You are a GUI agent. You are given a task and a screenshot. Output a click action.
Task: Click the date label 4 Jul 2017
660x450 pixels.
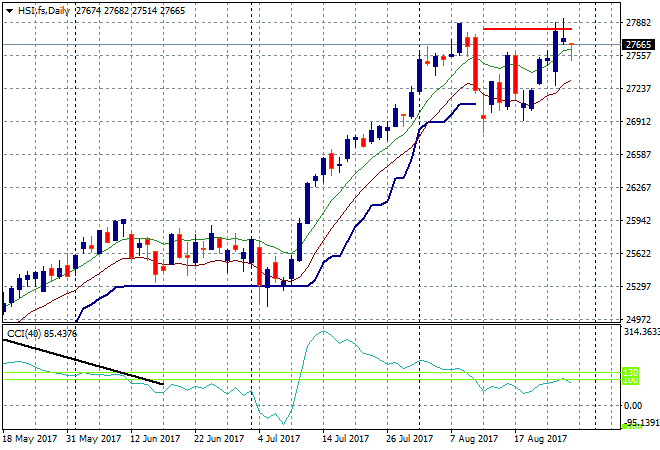[279, 439]
